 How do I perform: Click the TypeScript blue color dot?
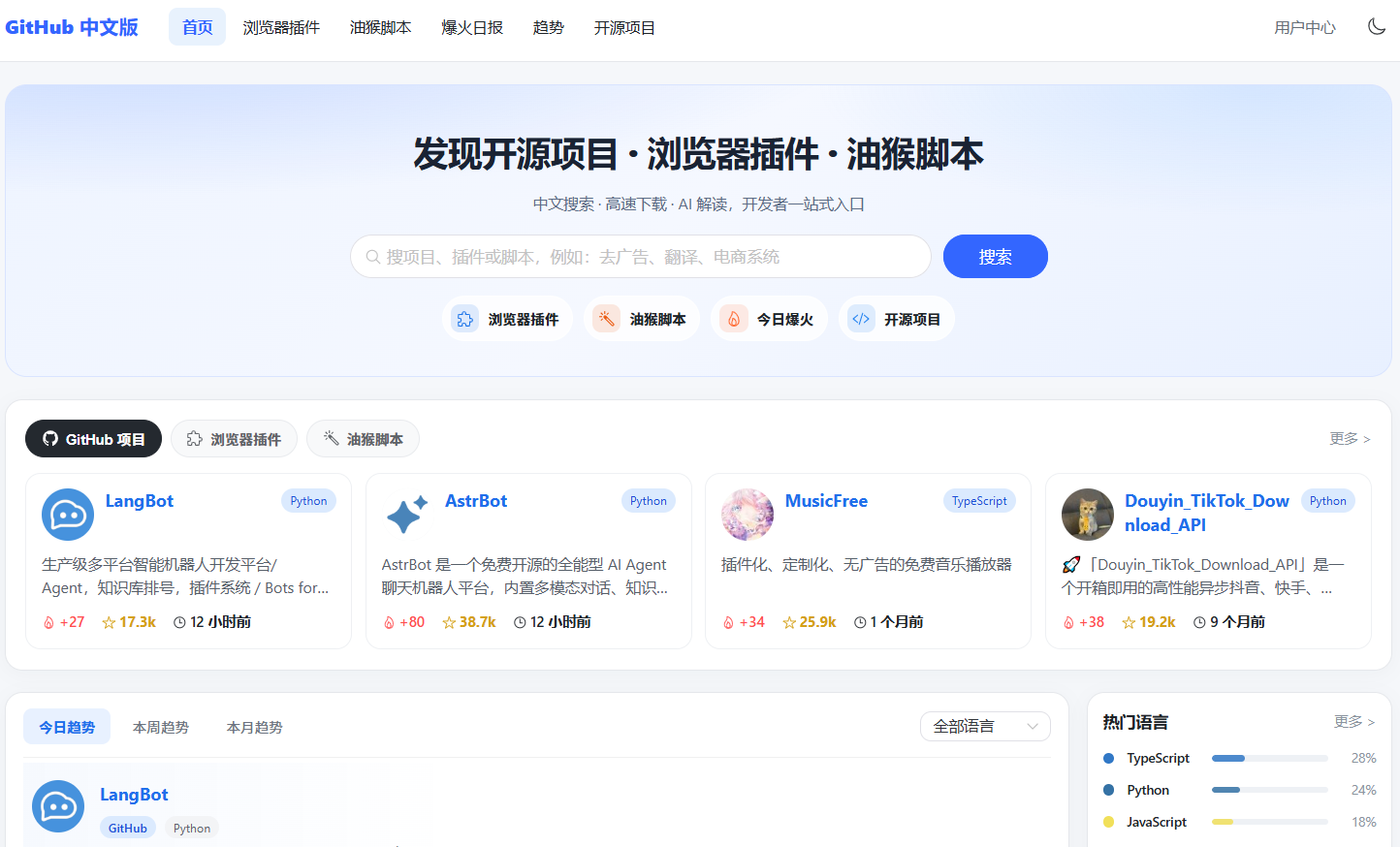click(x=1108, y=759)
